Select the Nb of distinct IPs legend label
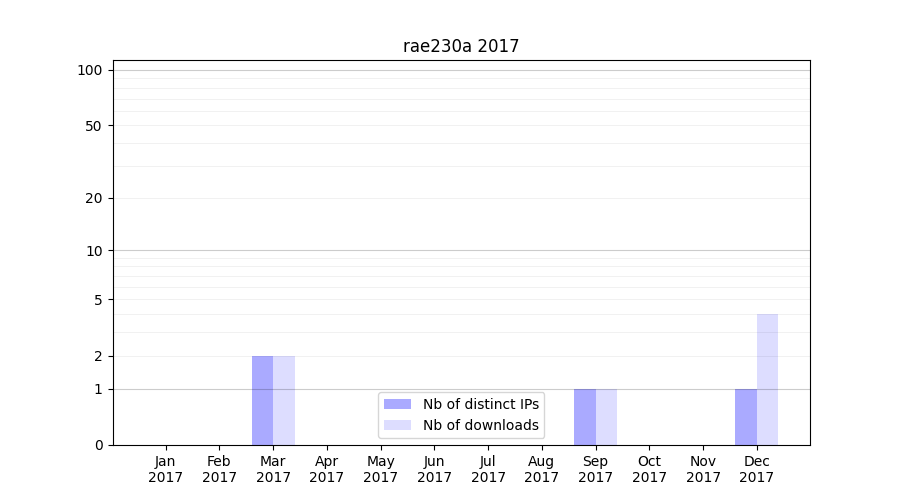The width and height of the screenshot is (900, 500). pyautogui.click(x=480, y=404)
